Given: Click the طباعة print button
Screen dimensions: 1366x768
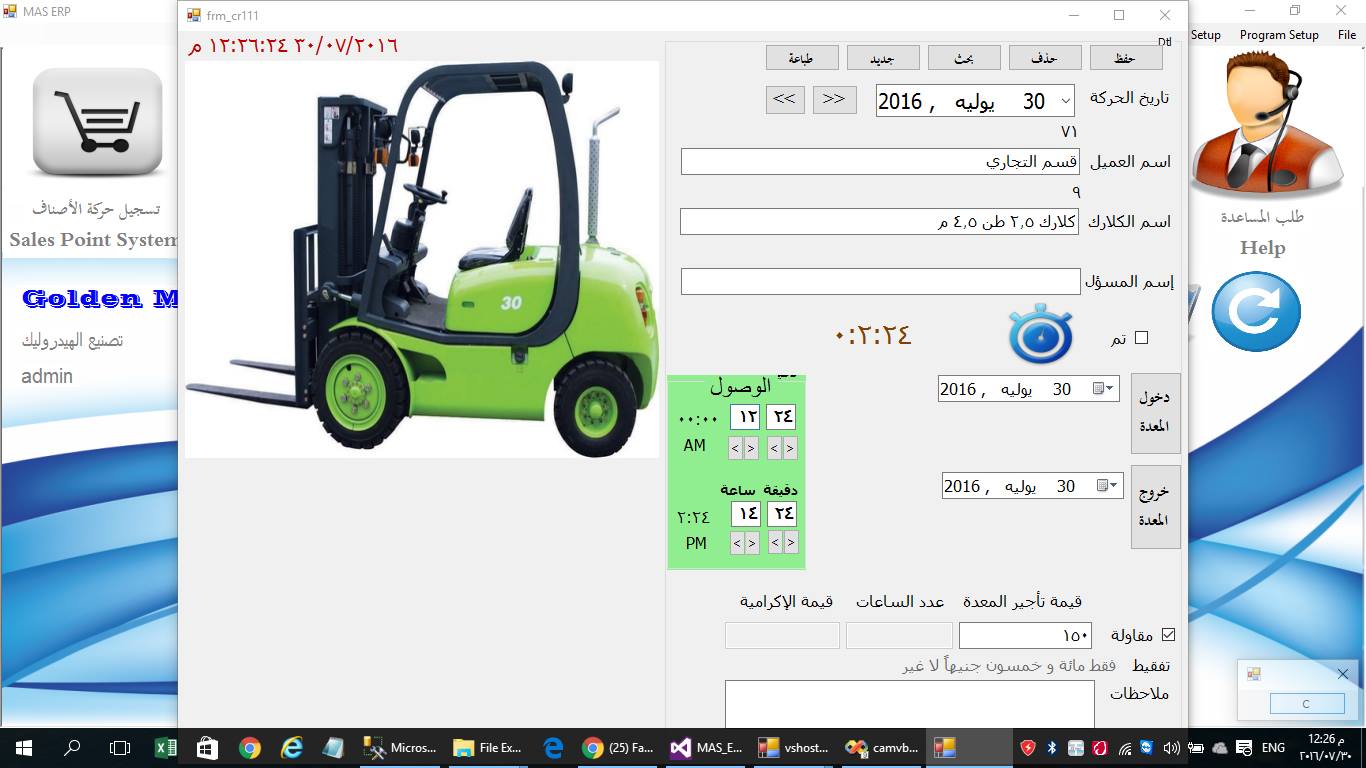Looking at the screenshot, I should pyautogui.click(x=802, y=58).
